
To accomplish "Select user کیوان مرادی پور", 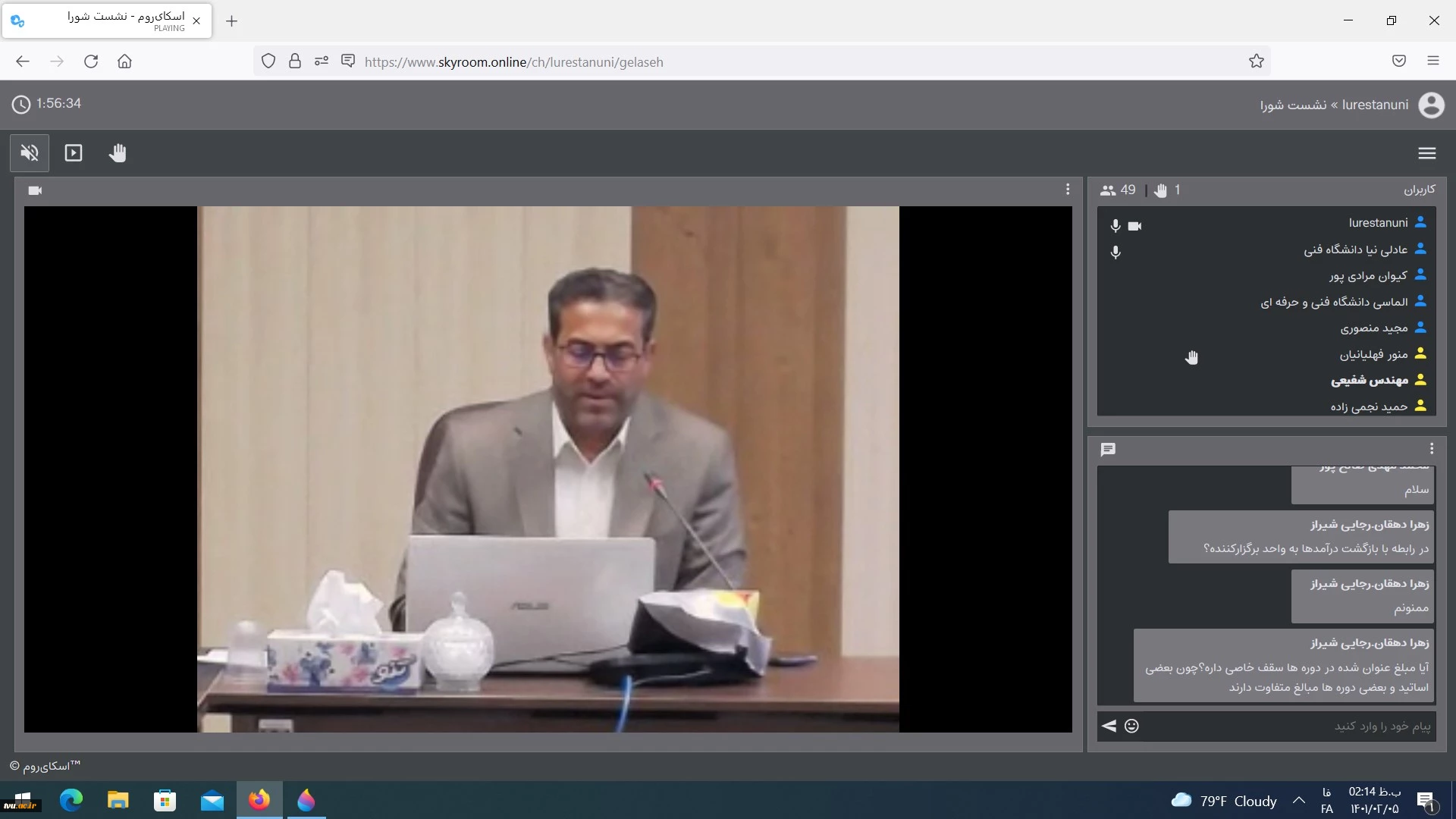I will click(x=1266, y=275).
